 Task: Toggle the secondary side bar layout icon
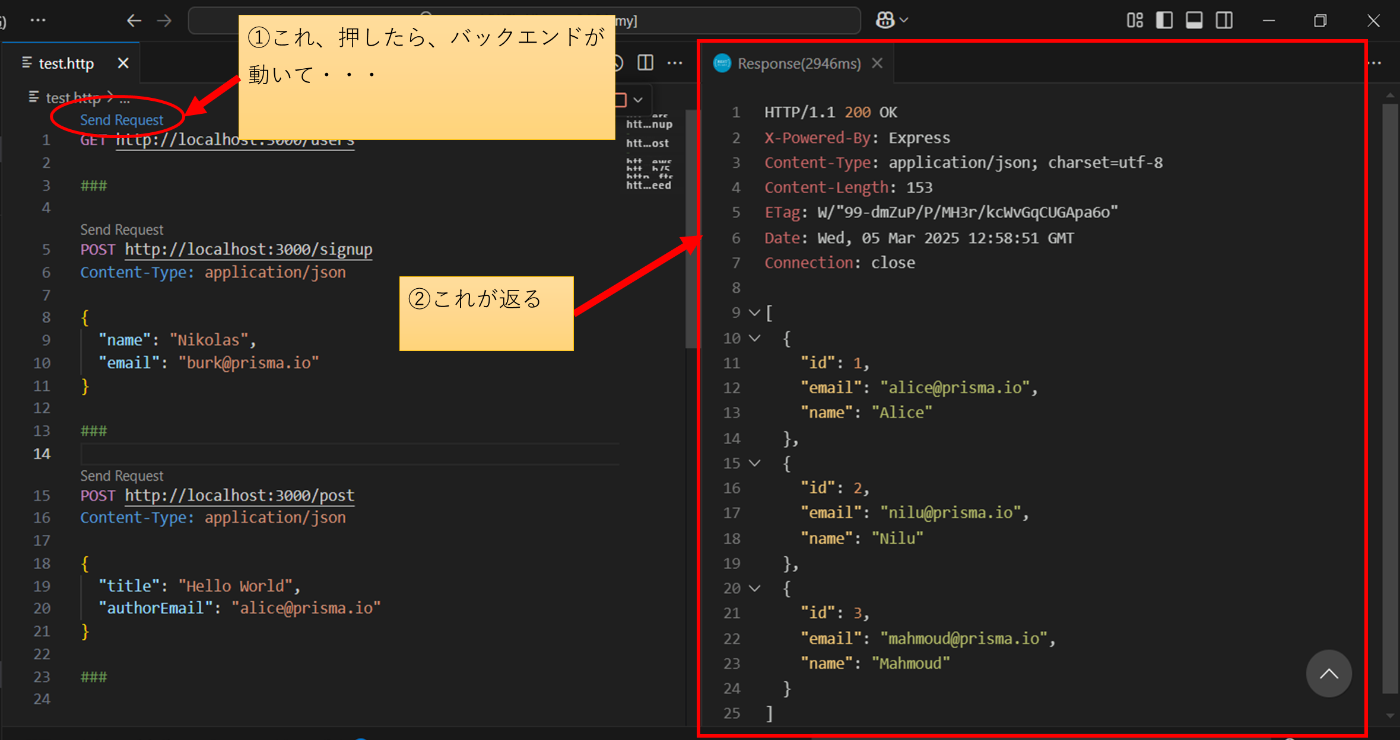click(x=1224, y=20)
